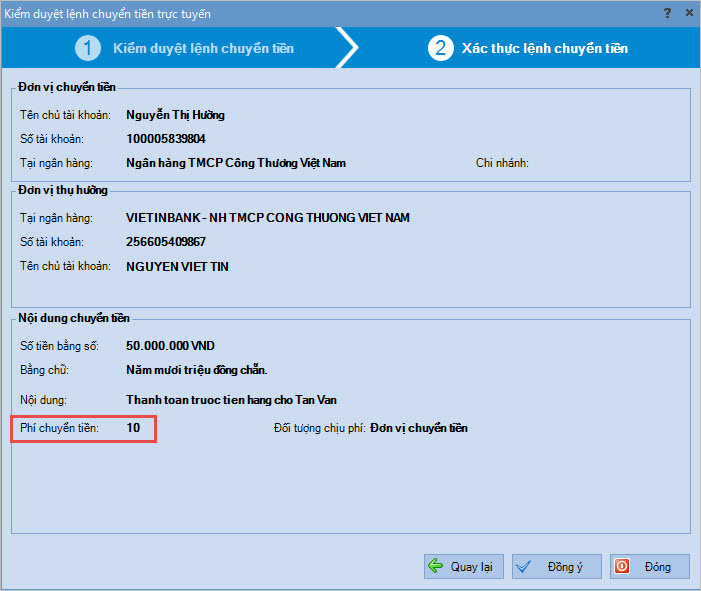Screen dimensions: 701x591
Task: Select Xác thực lệnh chuyển tiền step
Action: point(544,48)
